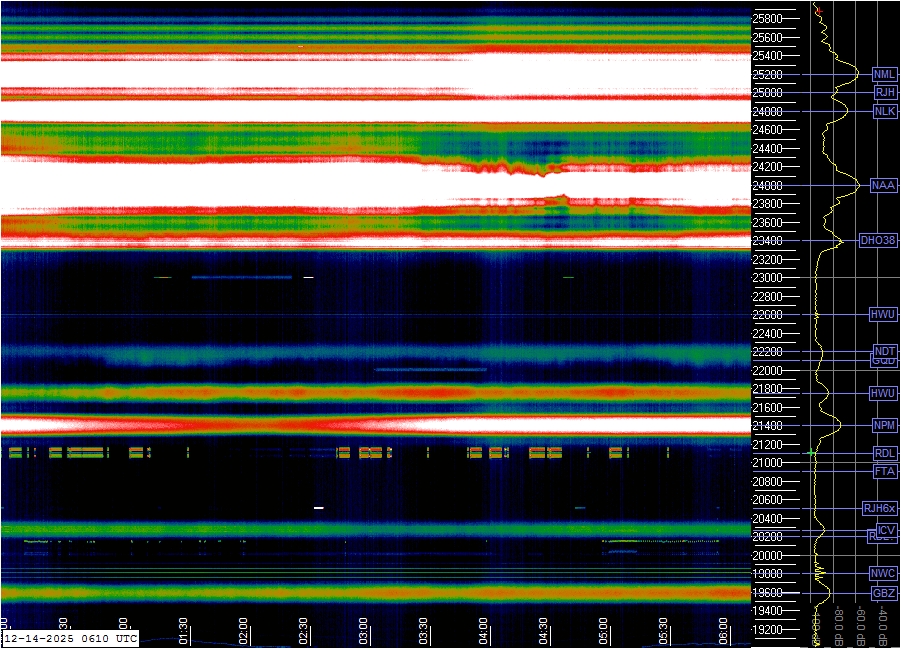Click the 12-14-2025 0610 UTC timestamp
Screen dimensions: 901x649
(x=70, y=637)
